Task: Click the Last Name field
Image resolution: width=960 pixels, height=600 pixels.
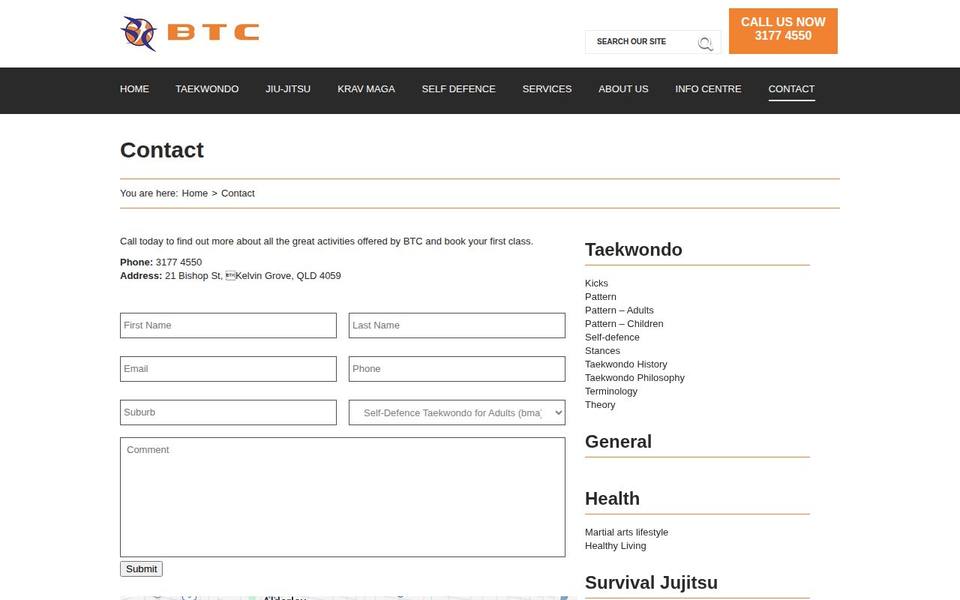Action: click(457, 326)
